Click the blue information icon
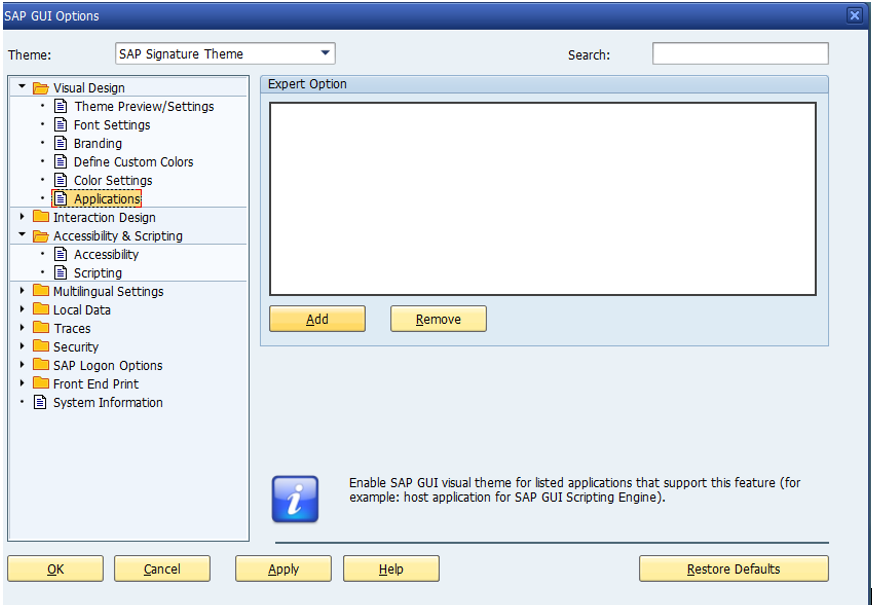Screen dimensions: 872x605 tap(295, 499)
